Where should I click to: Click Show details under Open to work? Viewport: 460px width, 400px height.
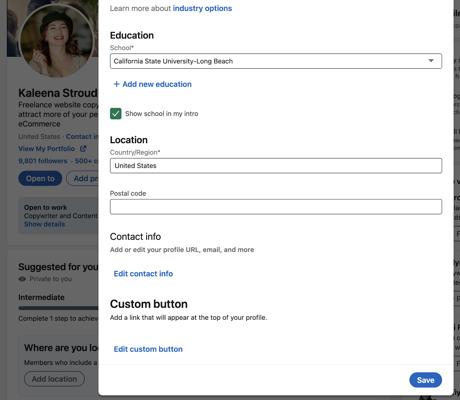click(44, 224)
